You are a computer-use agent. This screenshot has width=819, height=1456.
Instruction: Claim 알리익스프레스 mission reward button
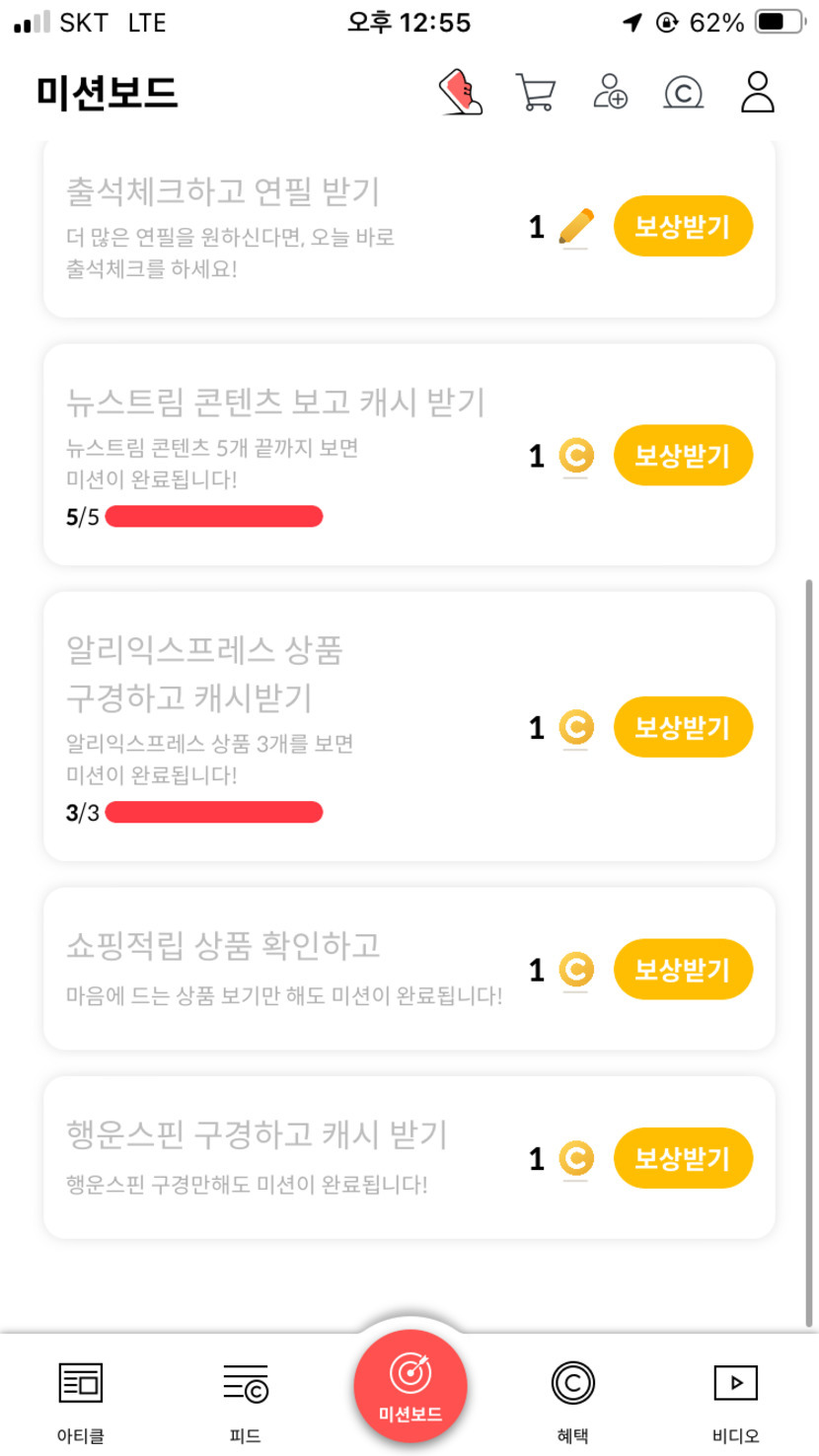point(683,728)
